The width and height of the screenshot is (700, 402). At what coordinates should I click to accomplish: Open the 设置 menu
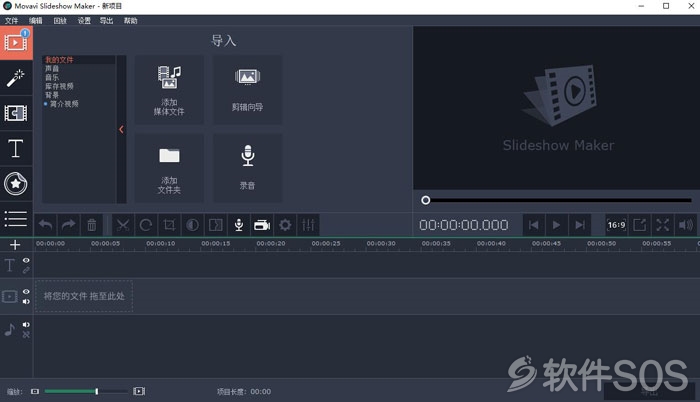(84, 21)
